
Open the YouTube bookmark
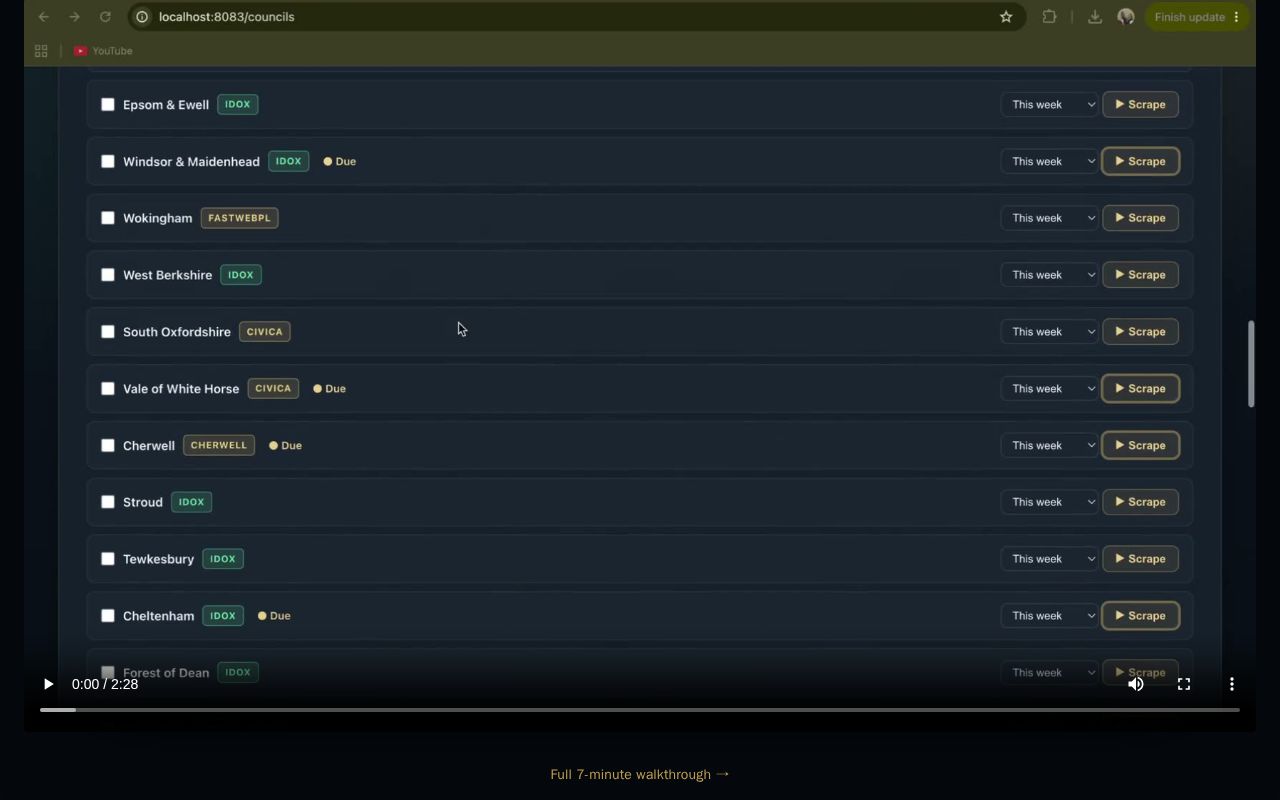(103, 51)
